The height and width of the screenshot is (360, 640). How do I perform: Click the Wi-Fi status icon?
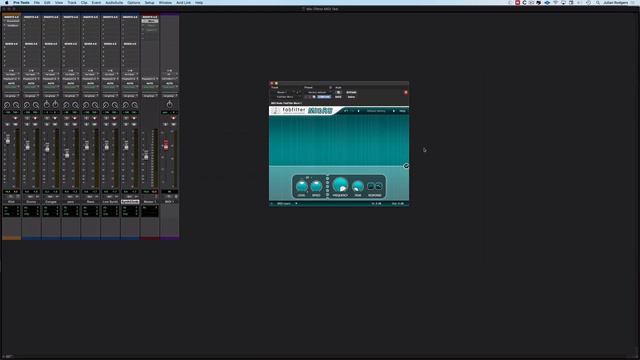point(555,2)
